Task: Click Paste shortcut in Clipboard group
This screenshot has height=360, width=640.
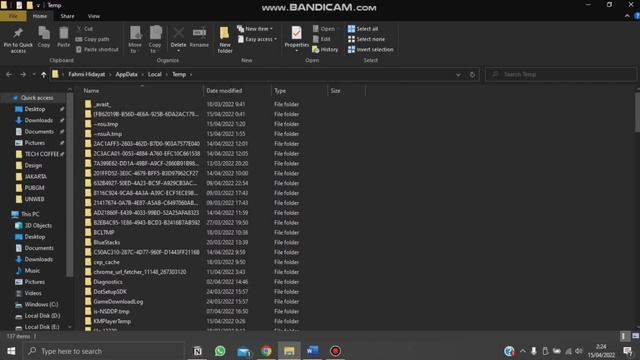Action: (x=97, y=49)
